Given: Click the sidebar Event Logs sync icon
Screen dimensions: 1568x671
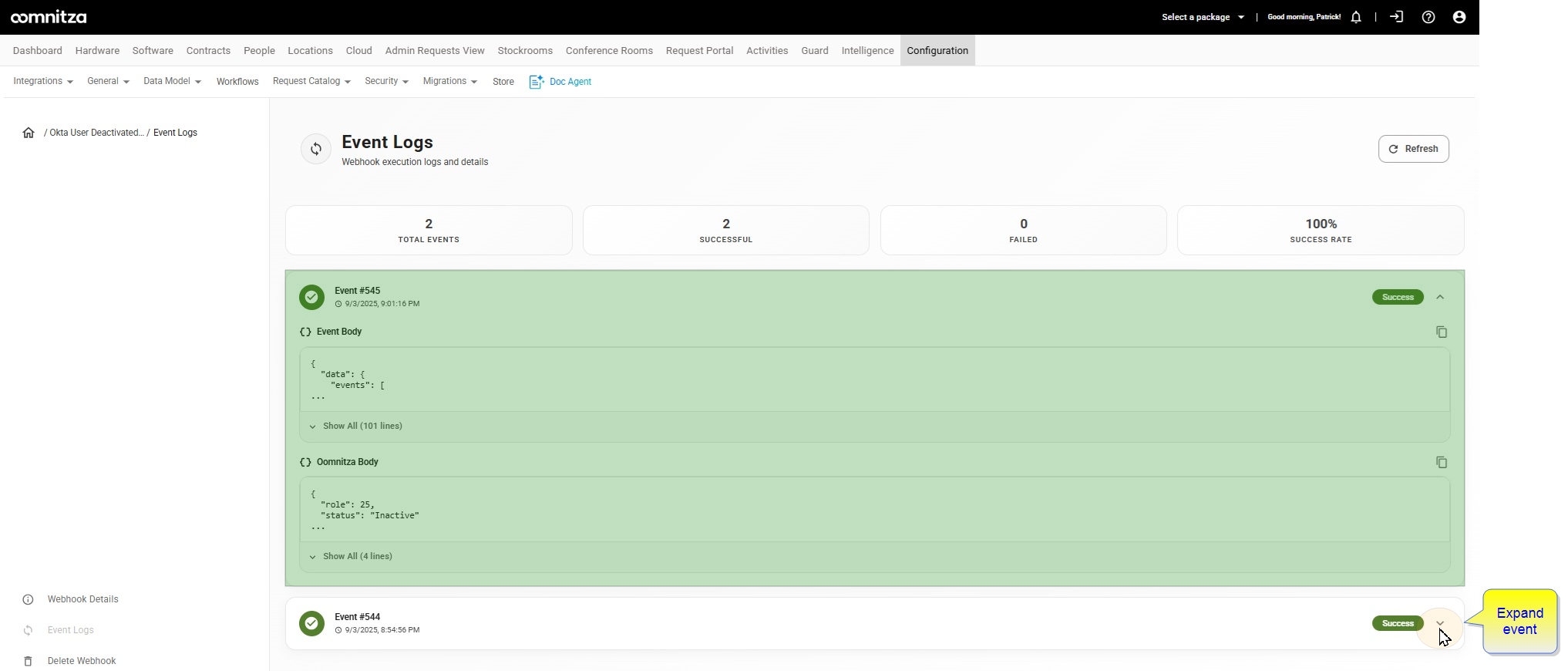Looking at the screenshot, I should click(28, 630).
